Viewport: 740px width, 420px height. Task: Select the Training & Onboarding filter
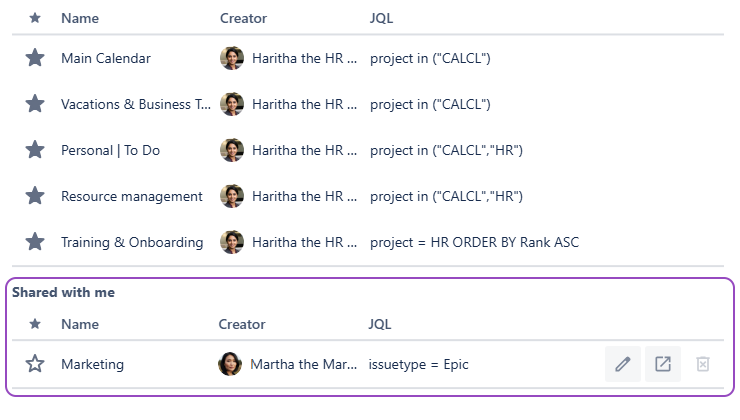tap(132, 242)
